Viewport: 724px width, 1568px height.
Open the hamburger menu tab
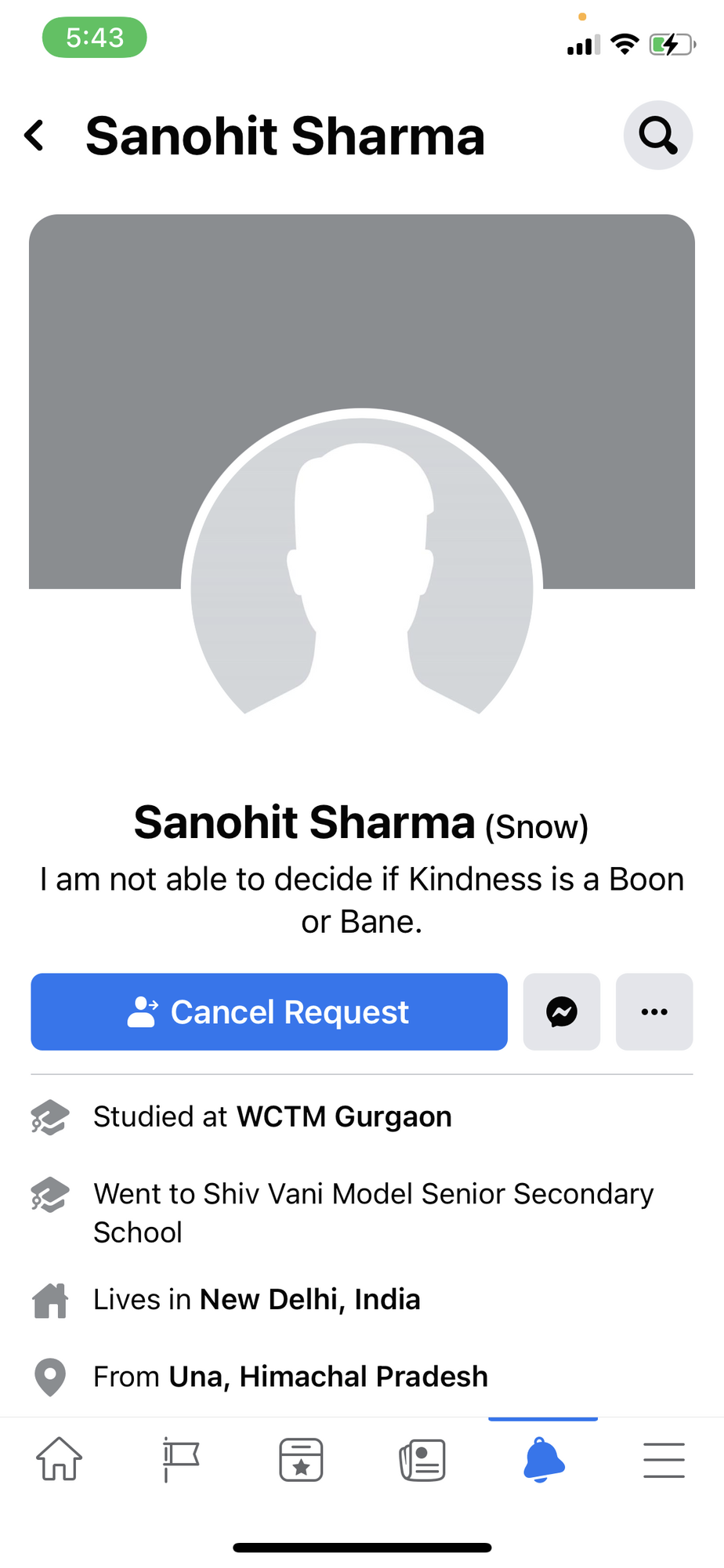coord(664,1460)
